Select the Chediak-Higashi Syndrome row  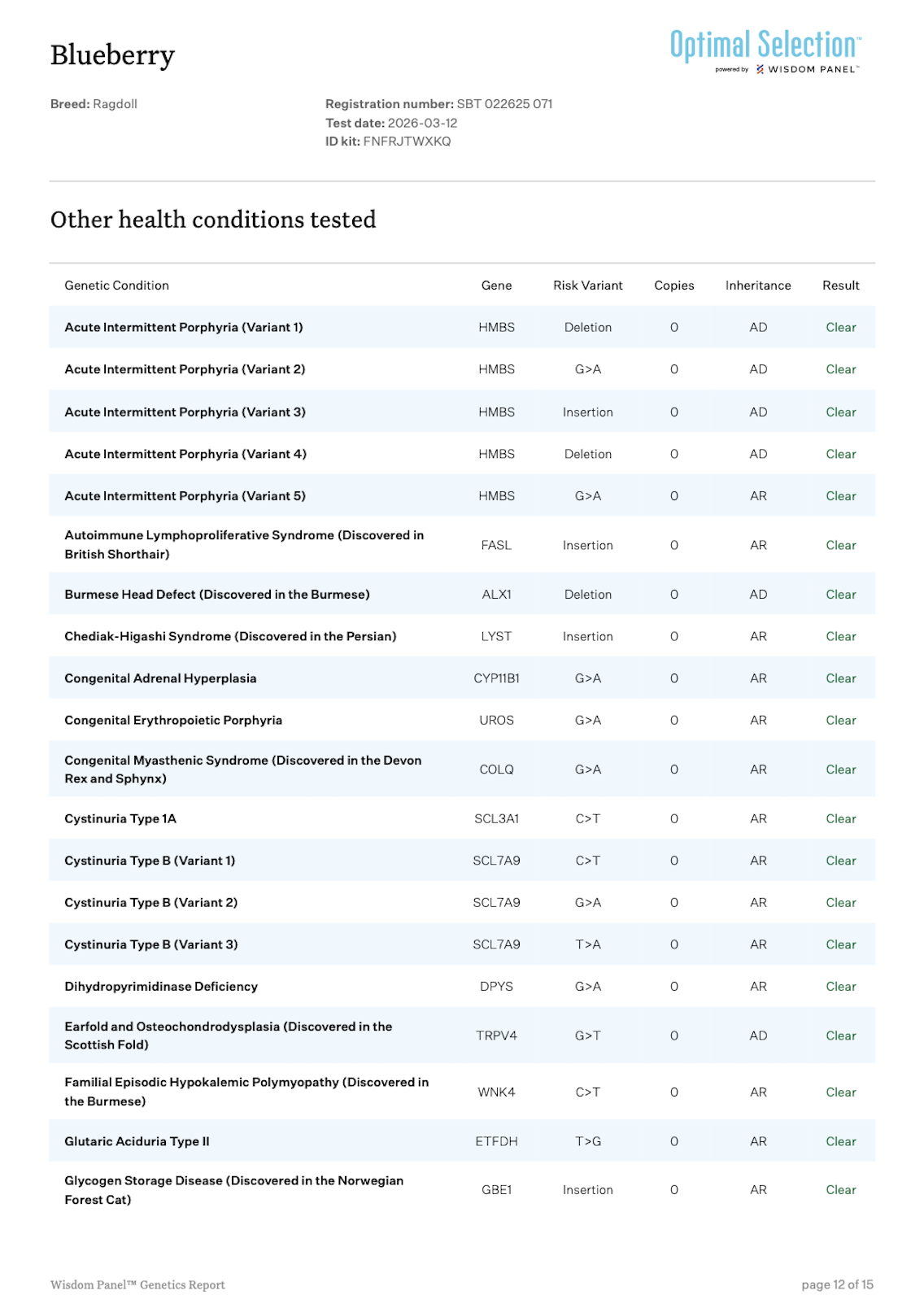pyautogui.click(x=462, y=636)
